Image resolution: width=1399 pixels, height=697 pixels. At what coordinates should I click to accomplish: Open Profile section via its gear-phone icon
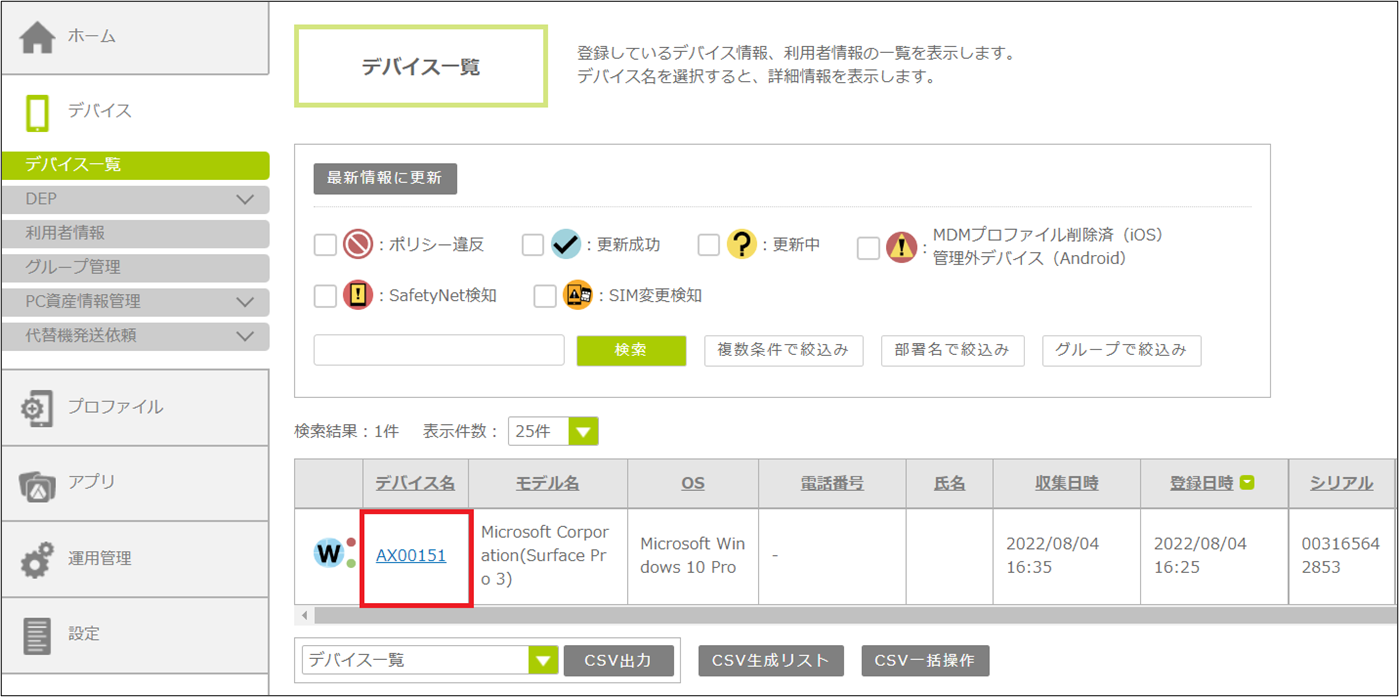(37, 408)
